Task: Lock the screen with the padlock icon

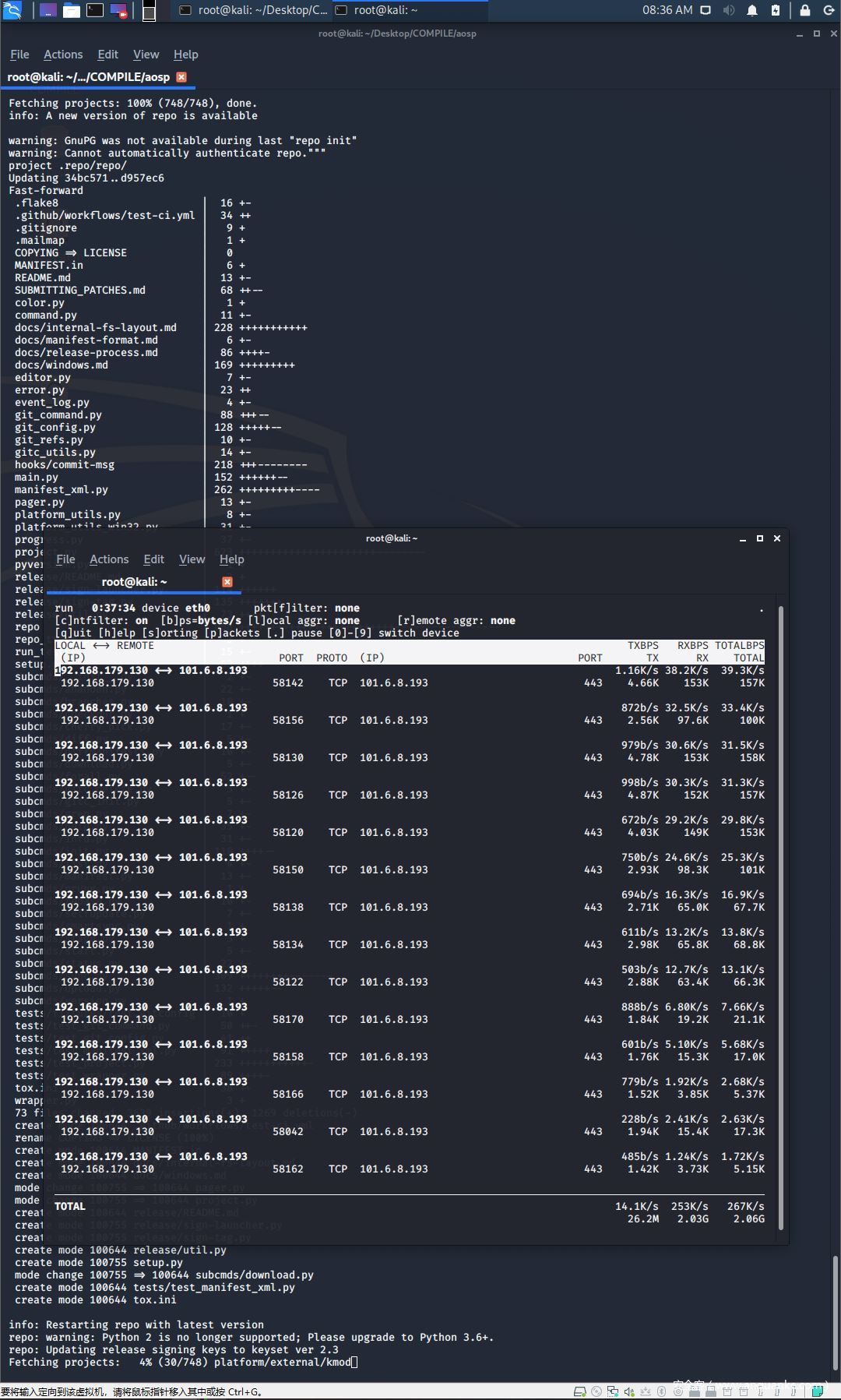Action: click(805, 10)
